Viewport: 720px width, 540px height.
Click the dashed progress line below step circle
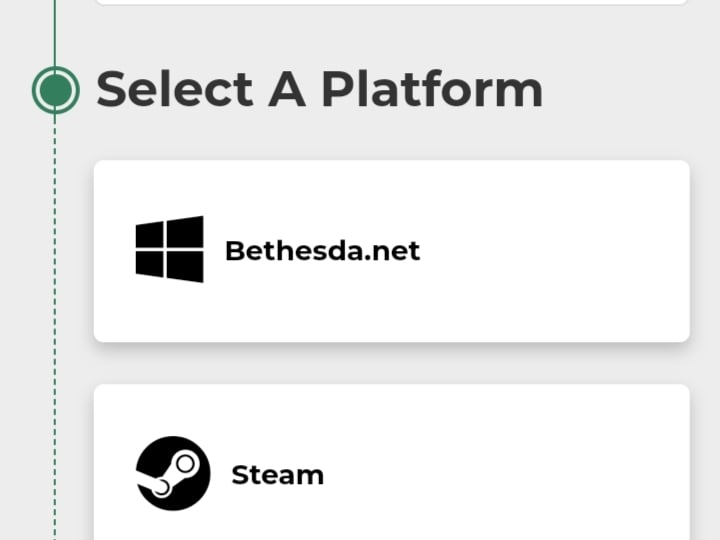55,327
